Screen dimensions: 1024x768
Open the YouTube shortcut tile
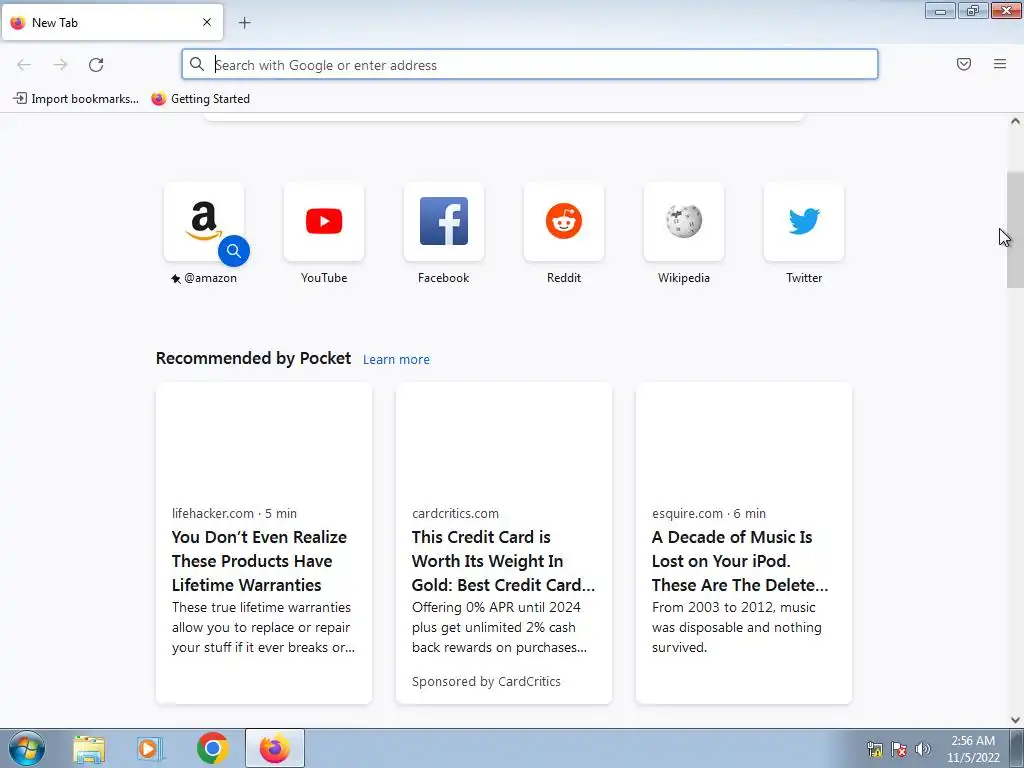point(324,222)
